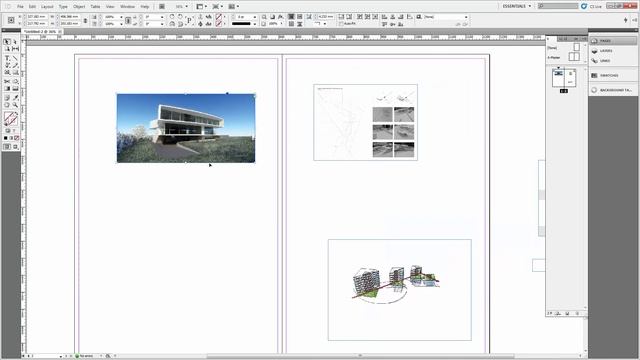Click the Fill color swatch in control bar
The width and height of the screenshot is (640, 360).
pyautogui.click(x=219, y=17)
